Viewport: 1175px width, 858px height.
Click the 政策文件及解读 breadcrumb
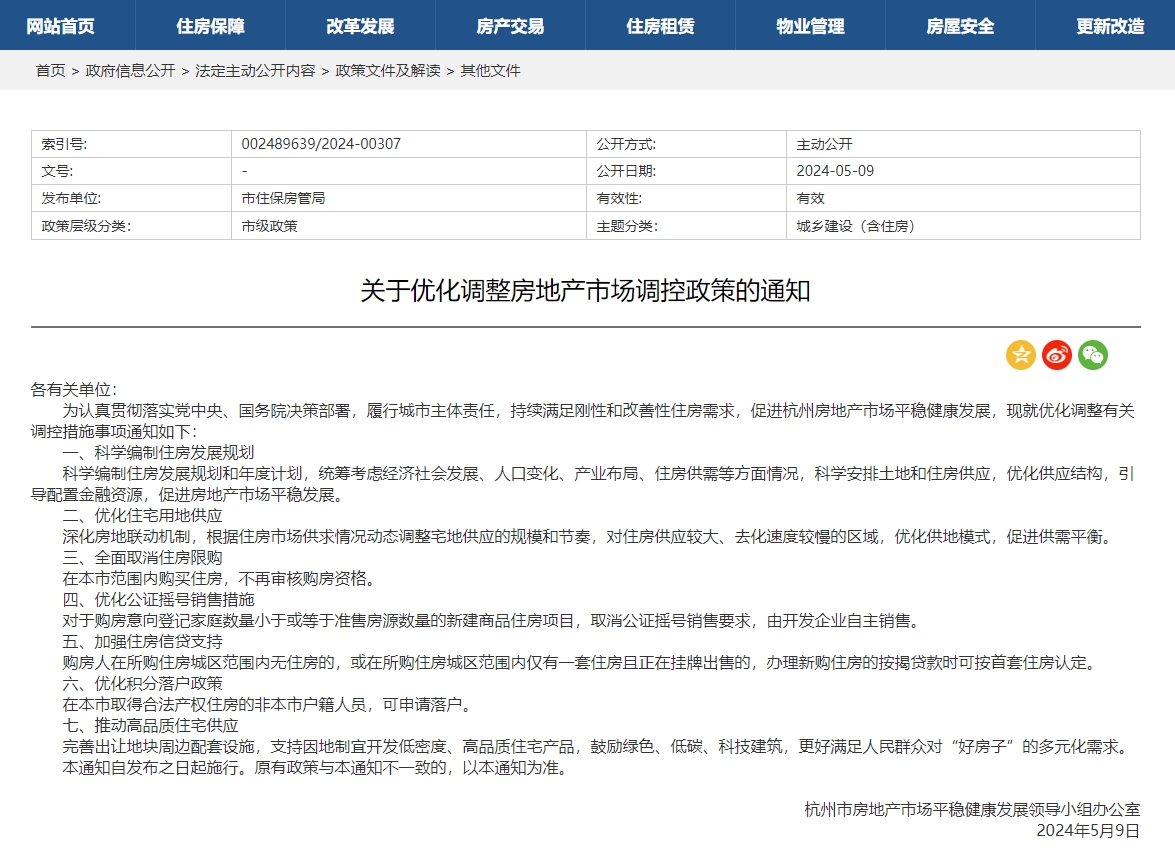coord(388,71)
